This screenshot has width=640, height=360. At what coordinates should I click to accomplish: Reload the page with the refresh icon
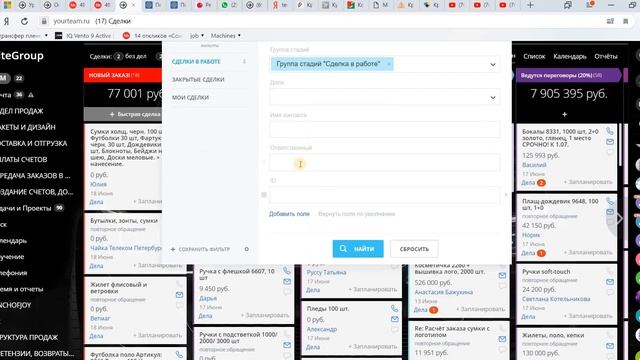(x=24, y=21)
